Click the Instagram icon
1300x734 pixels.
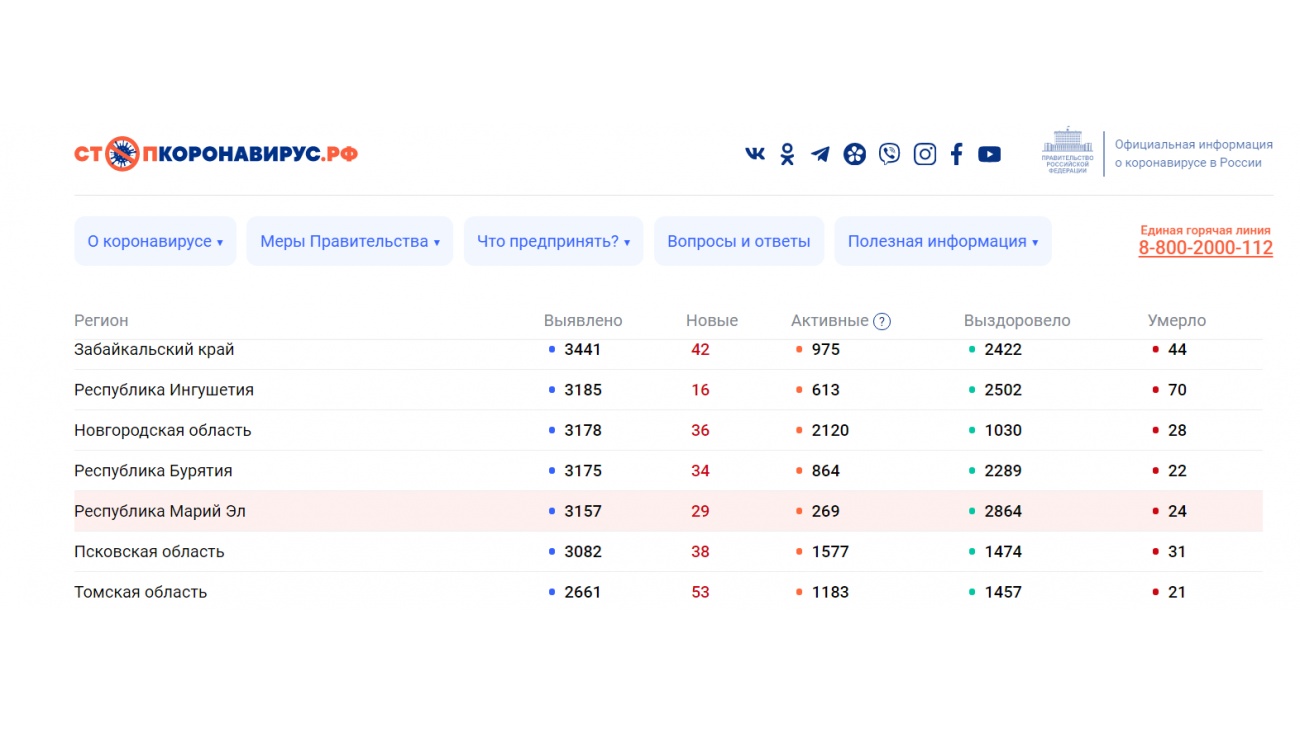tap(925, 154)
